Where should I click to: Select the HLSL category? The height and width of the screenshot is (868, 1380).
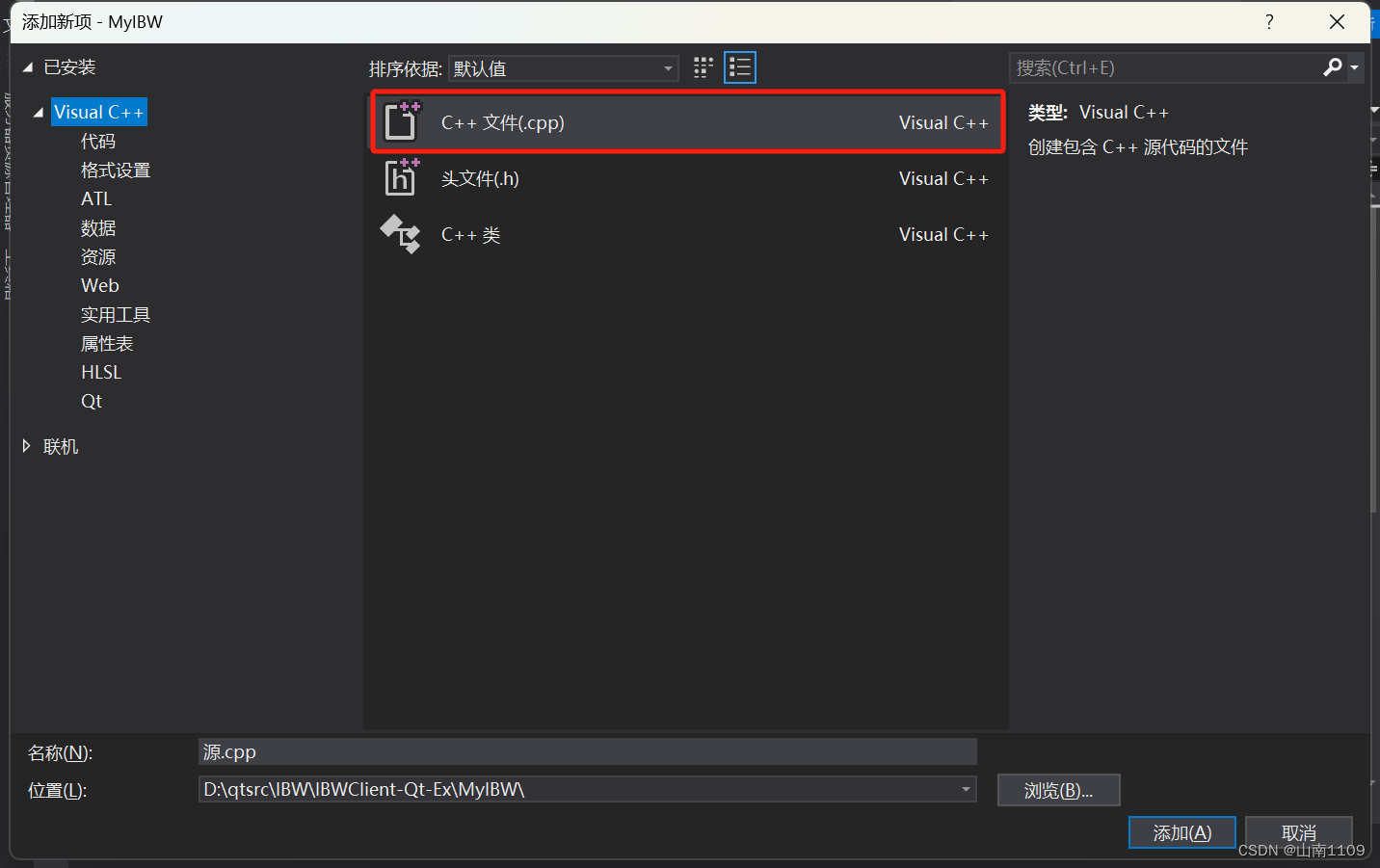tap(101, 373)
